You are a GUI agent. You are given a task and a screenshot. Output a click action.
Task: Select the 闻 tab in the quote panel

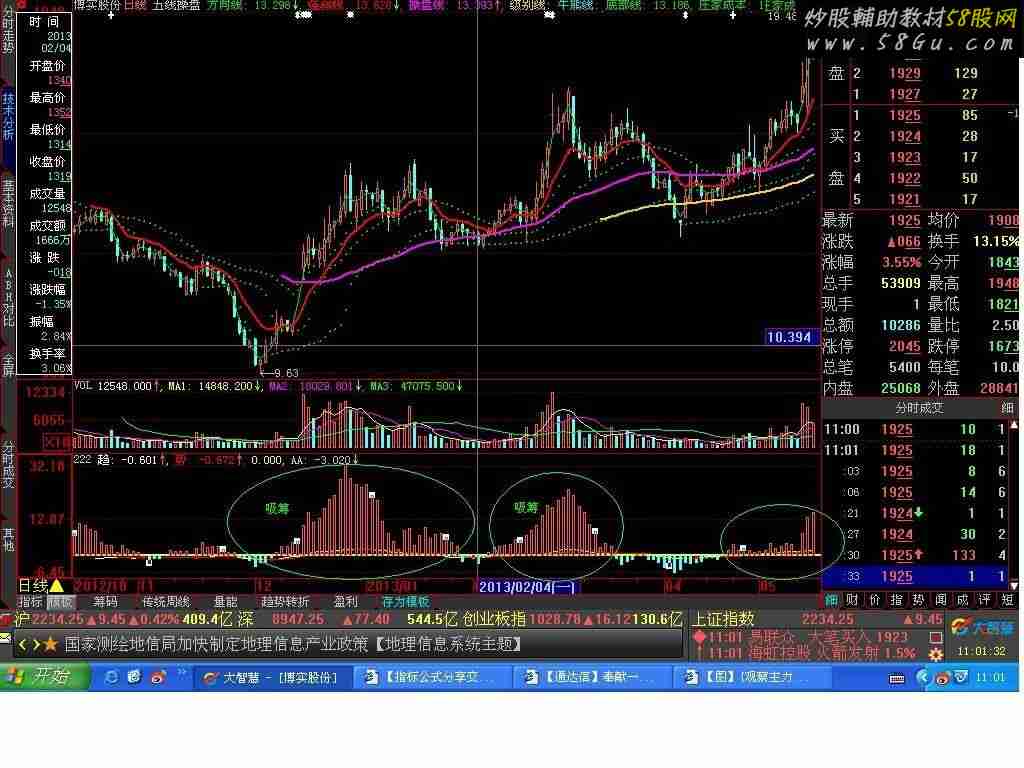940,600
